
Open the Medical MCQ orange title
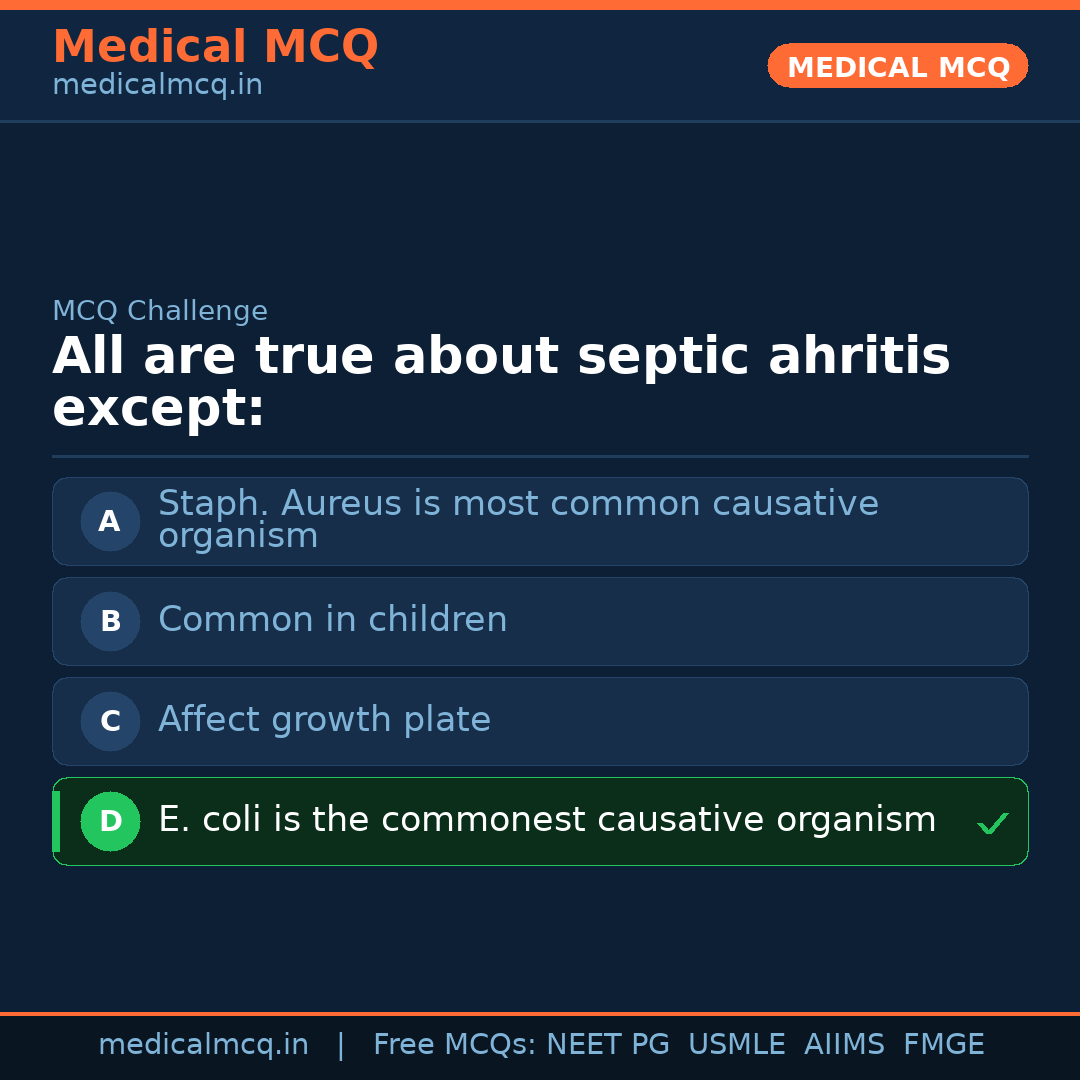pos(215,47)
